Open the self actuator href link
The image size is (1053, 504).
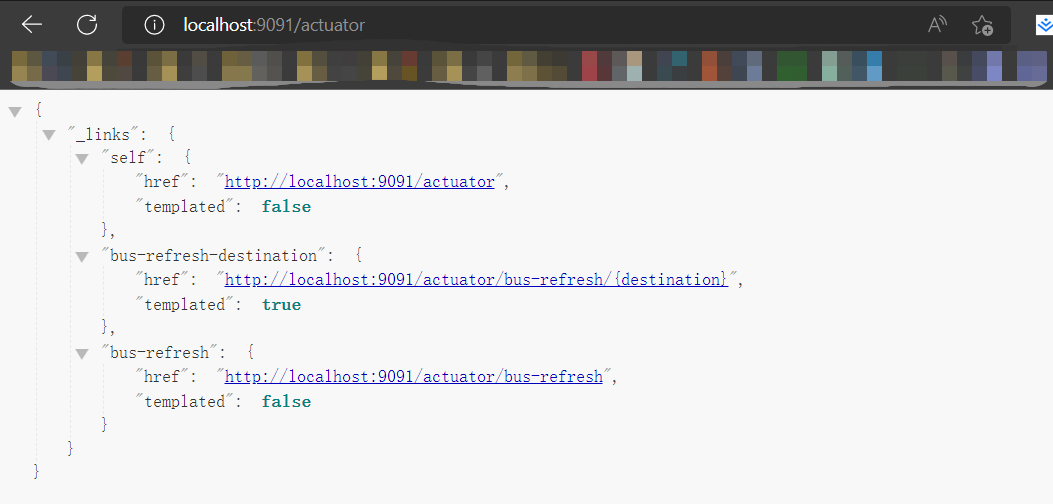359,182
